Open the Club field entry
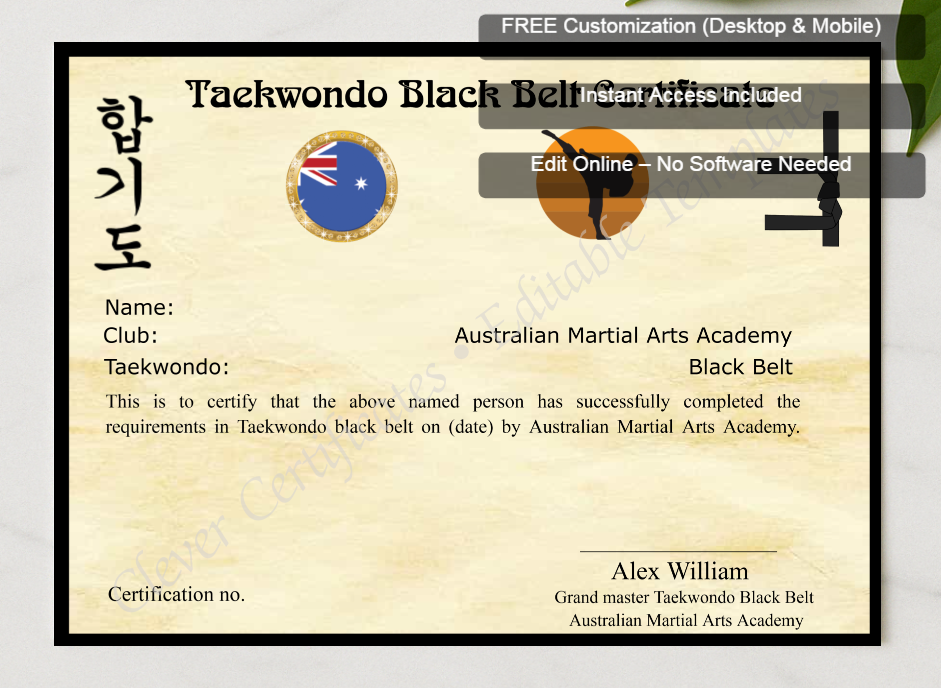 [x=129, y=336]
